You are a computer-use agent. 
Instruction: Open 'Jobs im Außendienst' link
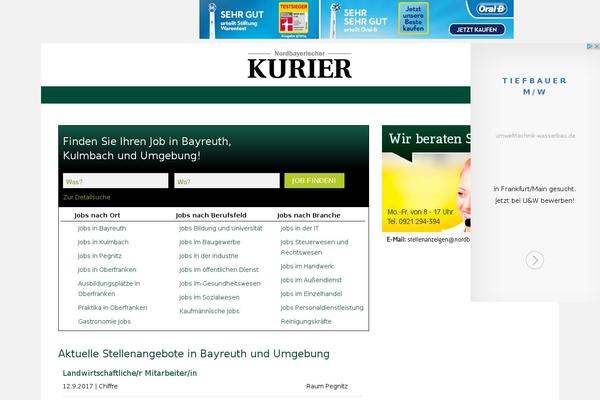(311, 280)
